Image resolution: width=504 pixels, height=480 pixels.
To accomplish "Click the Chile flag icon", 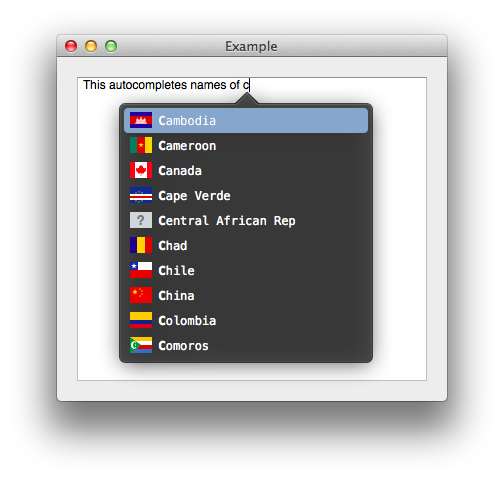I will [141, 270].
